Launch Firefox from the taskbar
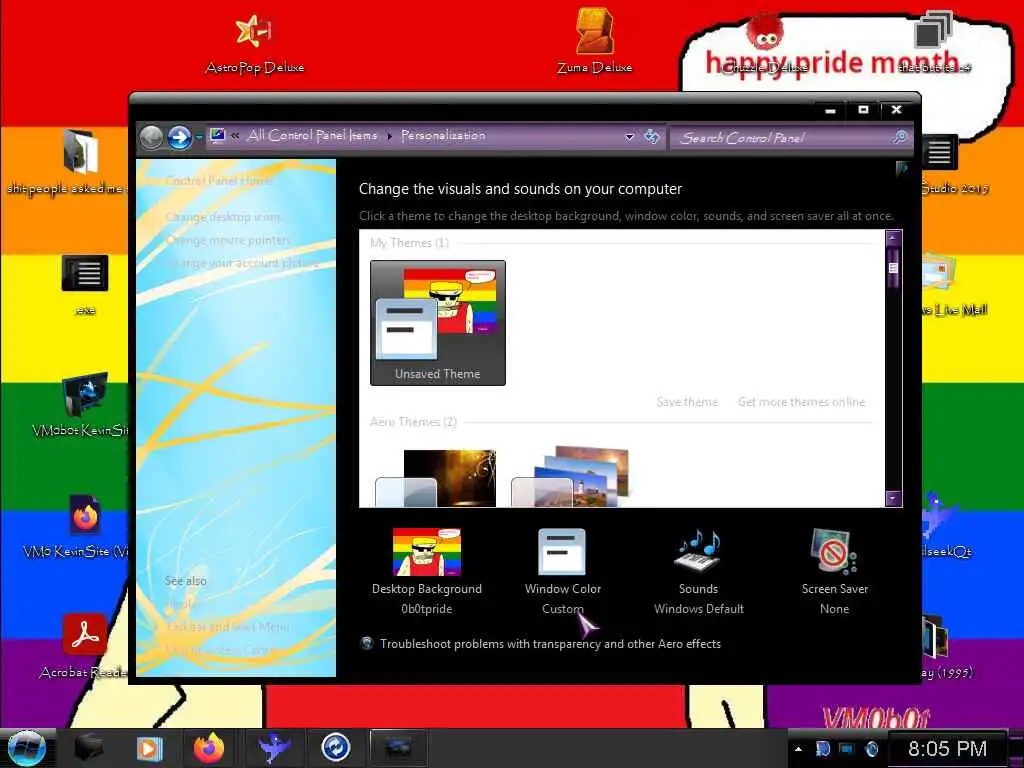 coord(209,748)
